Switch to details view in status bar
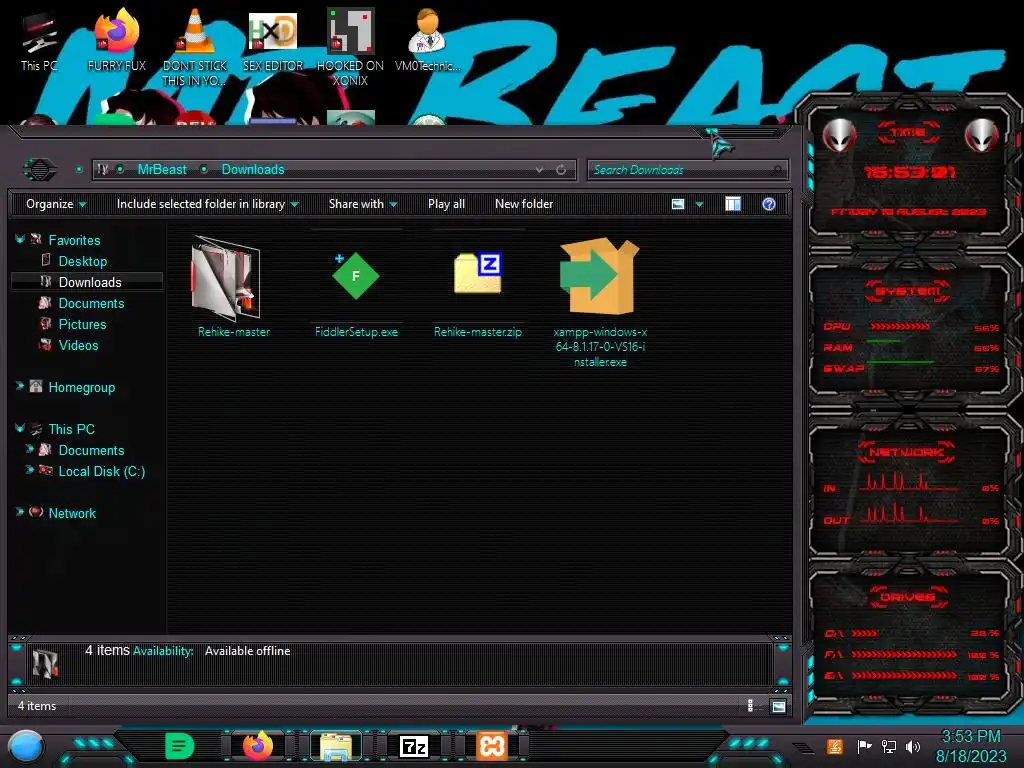Screen dimensions: 1024x768 coord(750,706)
